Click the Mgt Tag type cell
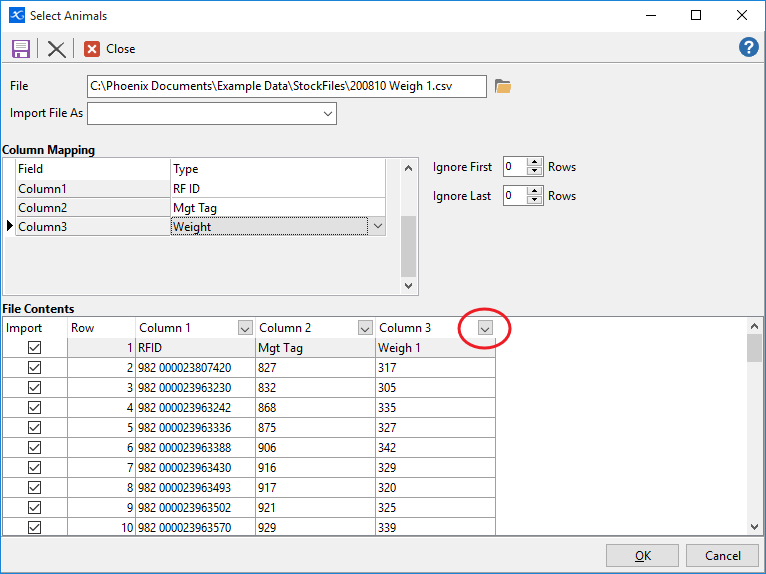This screenshot has width=766, height=574. 277,208
